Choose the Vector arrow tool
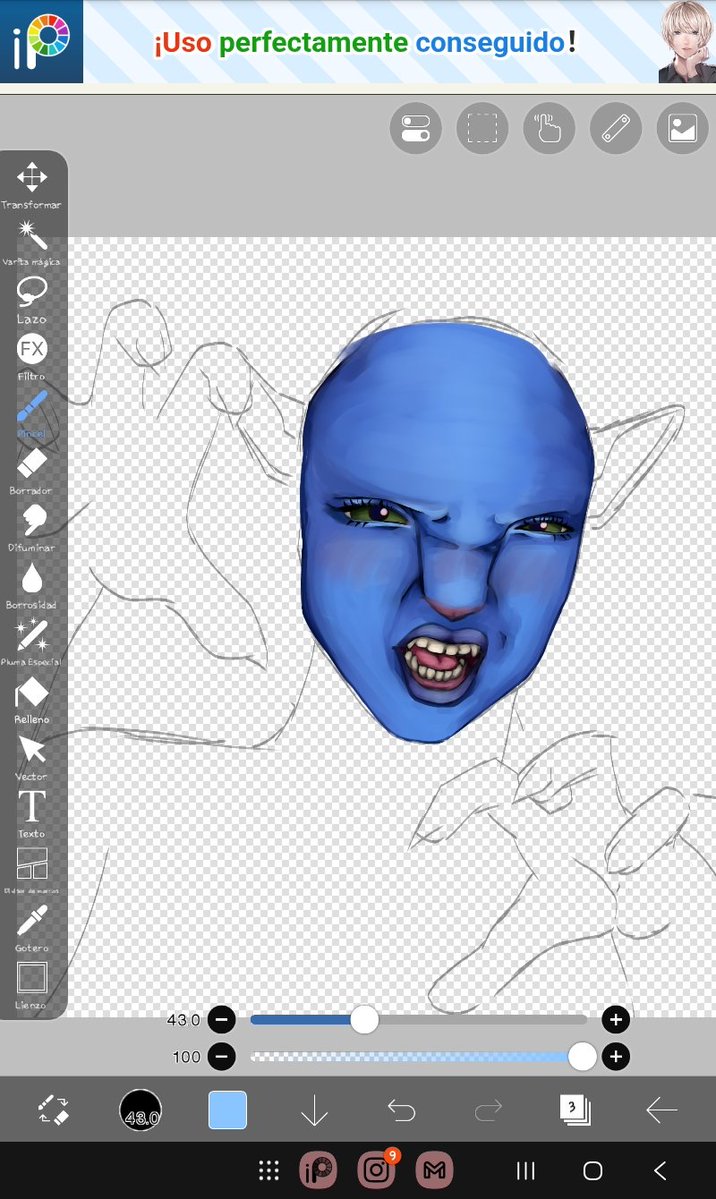The height and width of the screenshot is (1199, 716). pyautogui.click(x=31, y=757)
